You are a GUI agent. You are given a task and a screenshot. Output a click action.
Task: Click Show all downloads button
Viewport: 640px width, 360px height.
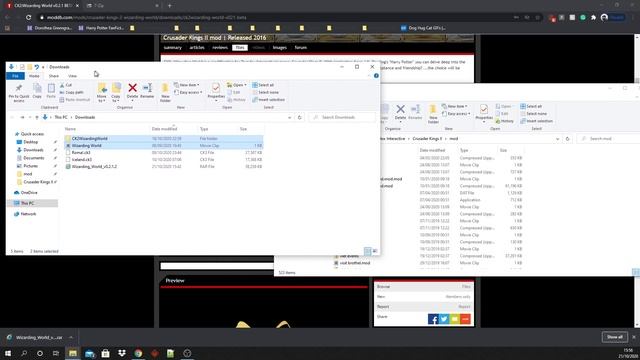[x=614, y=337]
